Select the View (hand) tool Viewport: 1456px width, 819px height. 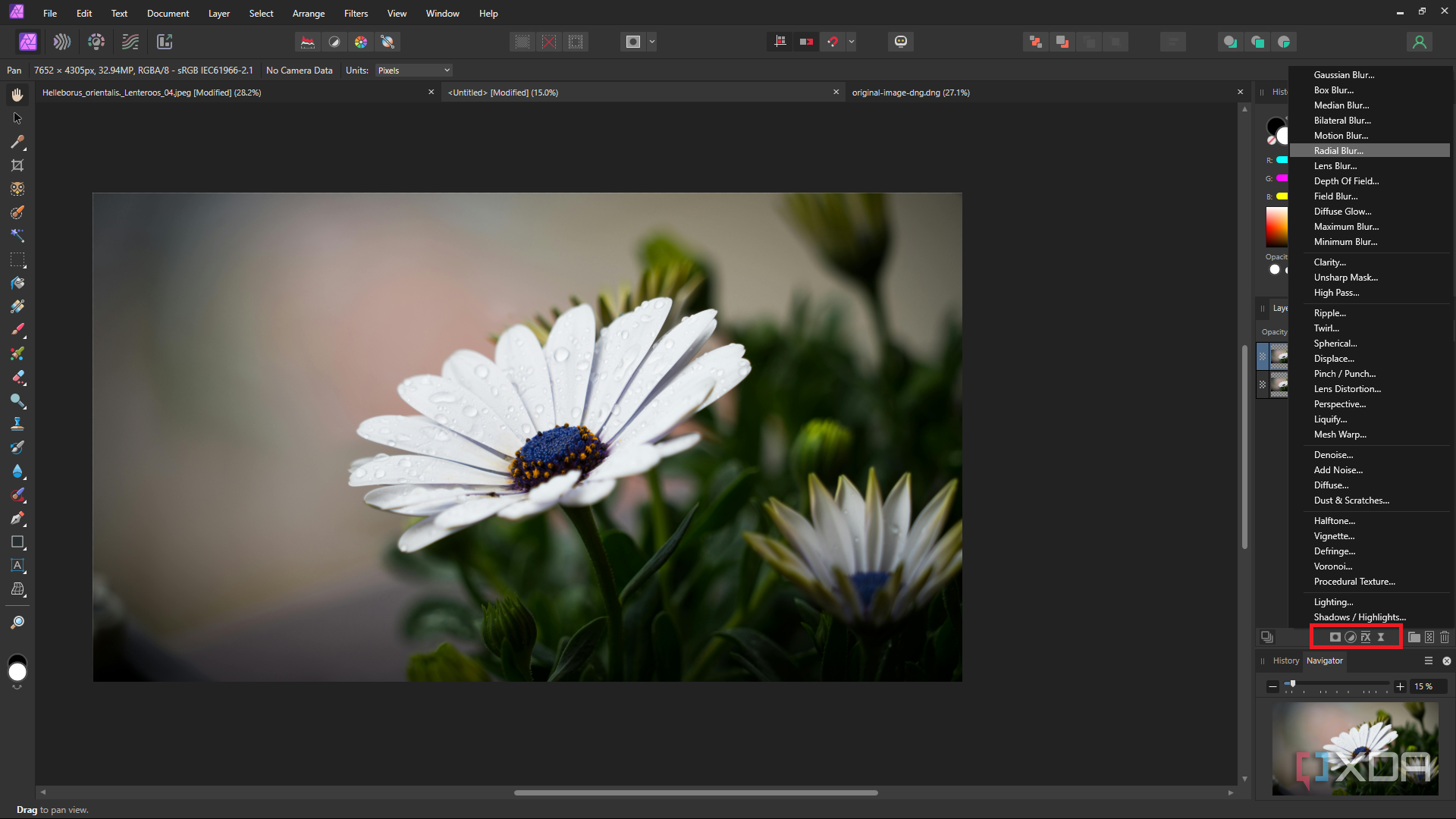pyautogui.click(x=17, y=95)
